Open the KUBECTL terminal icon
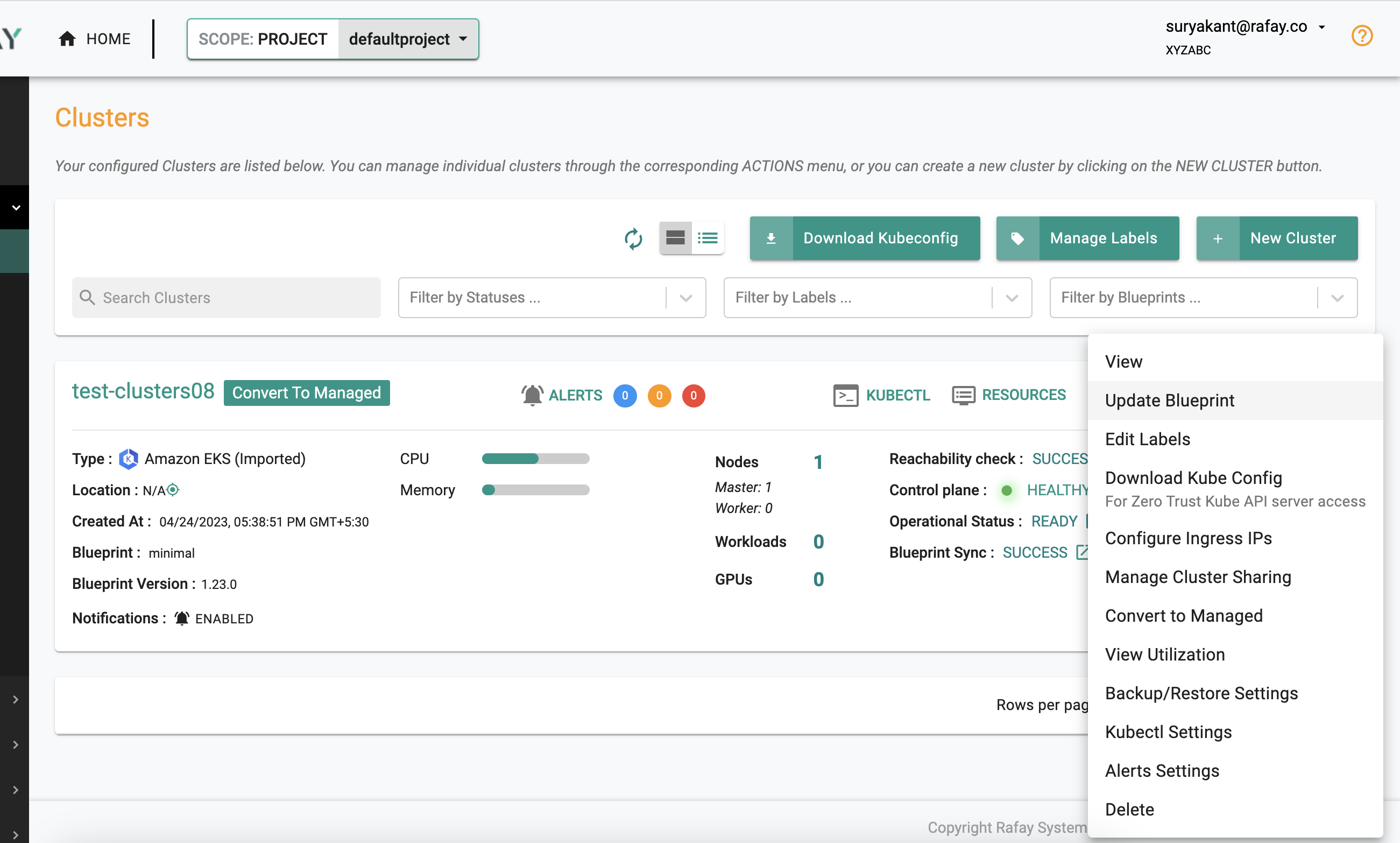The width and height of the screenshot is (1400, 843). 845,395
